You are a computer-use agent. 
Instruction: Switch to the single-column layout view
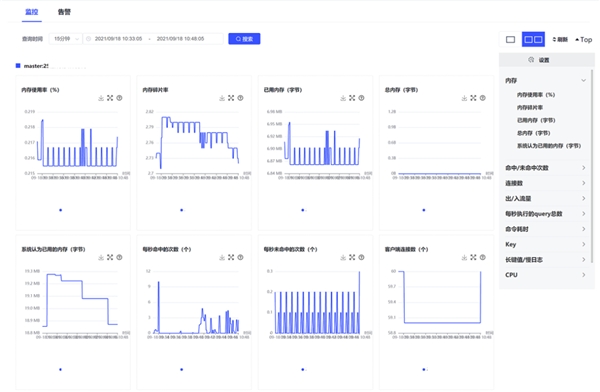pos(510,39)
